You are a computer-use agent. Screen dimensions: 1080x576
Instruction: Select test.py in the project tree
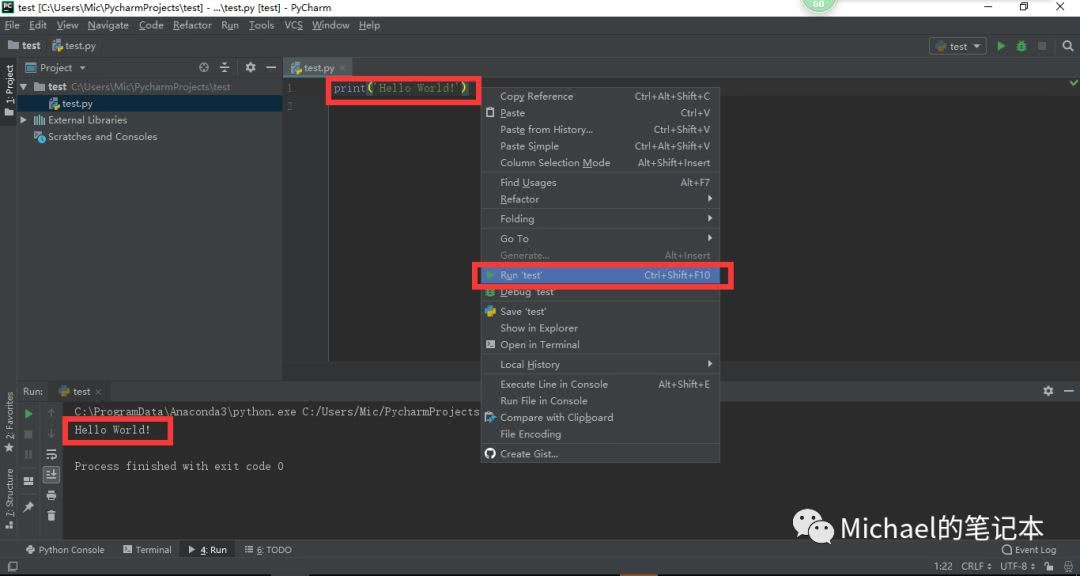click(77, 103)
